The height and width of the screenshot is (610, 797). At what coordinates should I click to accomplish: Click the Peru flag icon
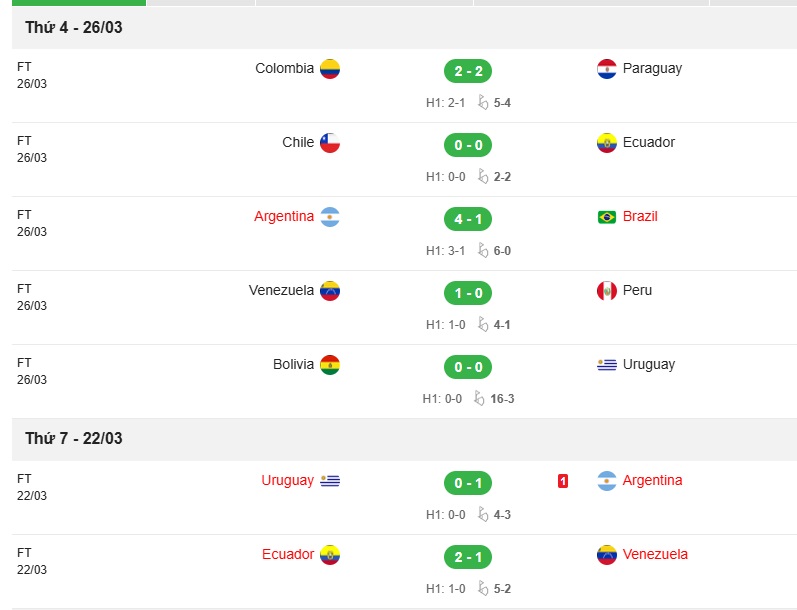(x=606, y=291)
